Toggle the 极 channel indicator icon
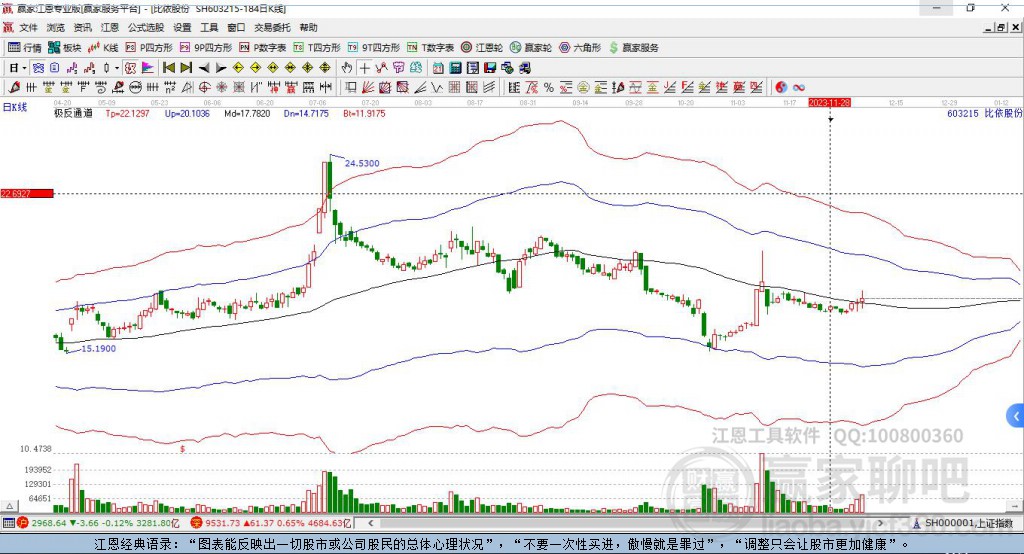1024x554 pixels. [x=131, y=68]
